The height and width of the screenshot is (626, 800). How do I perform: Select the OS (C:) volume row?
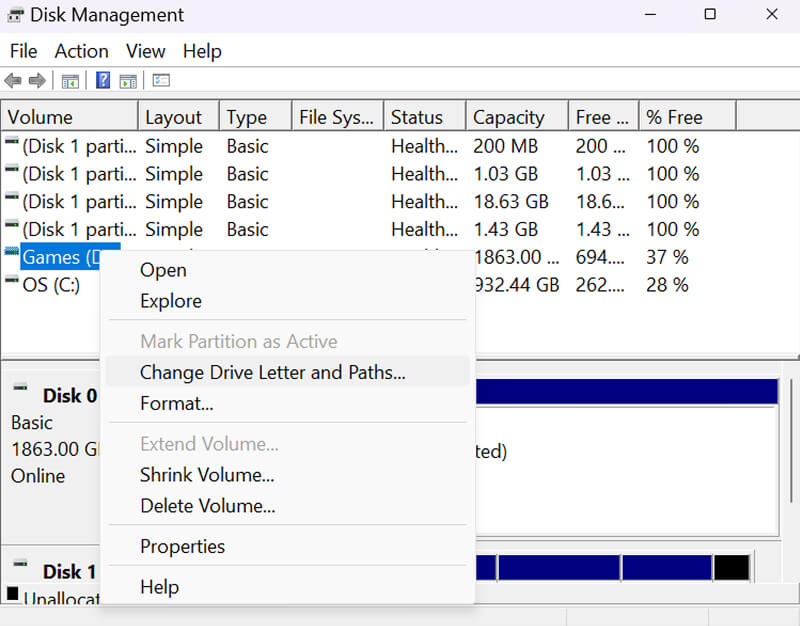pyautogui.click(x=50, y=285)
